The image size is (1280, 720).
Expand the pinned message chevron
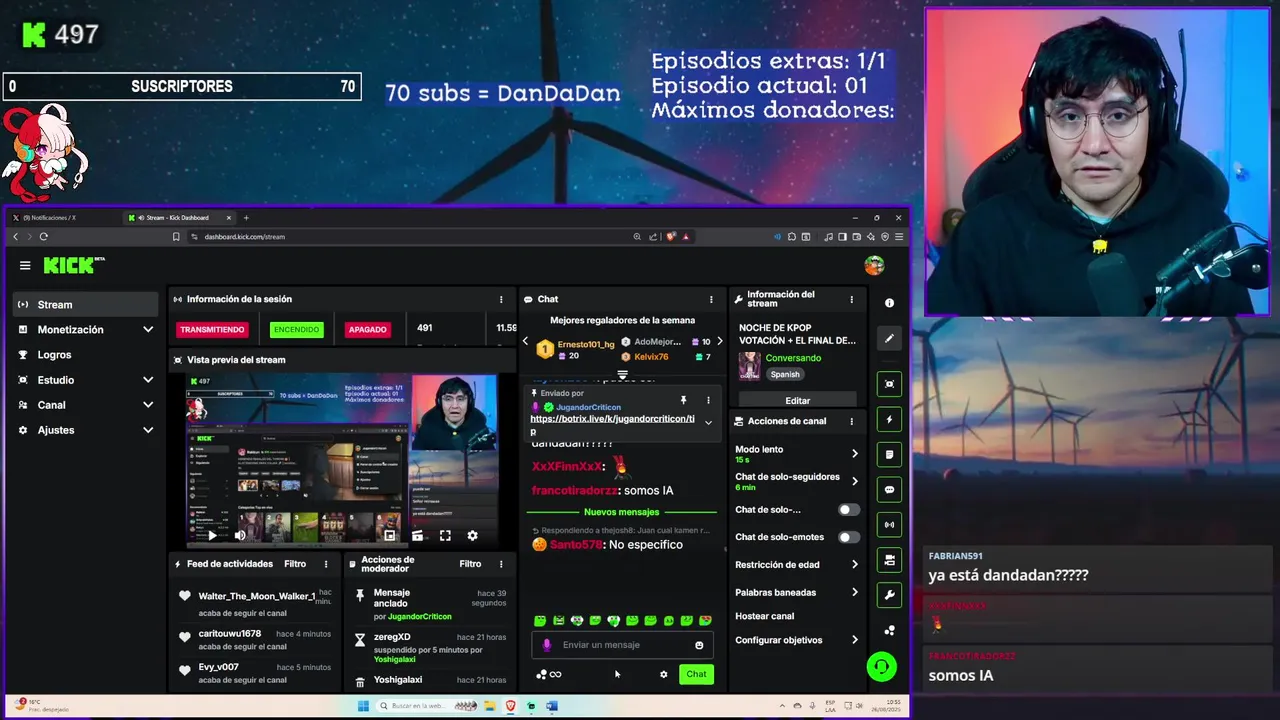click(708, 423)
